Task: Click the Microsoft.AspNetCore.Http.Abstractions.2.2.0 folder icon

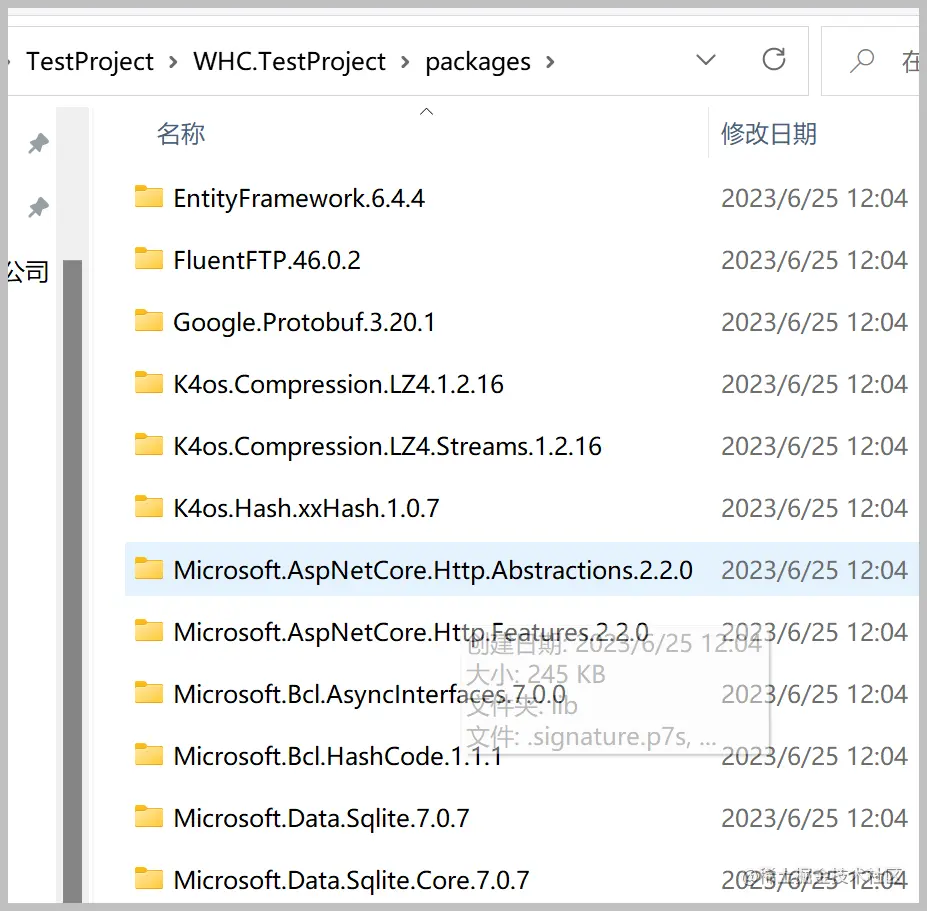Action: [x=148, y=569]
